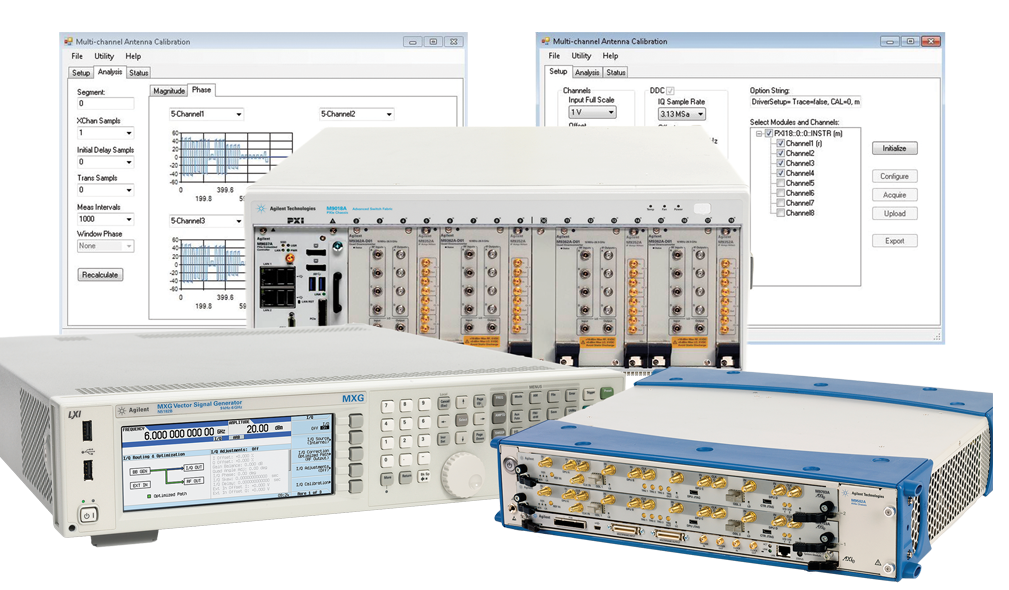Open the Utility menu in the left window
The image size is (1009, 590).
click(x=104, y=56)
